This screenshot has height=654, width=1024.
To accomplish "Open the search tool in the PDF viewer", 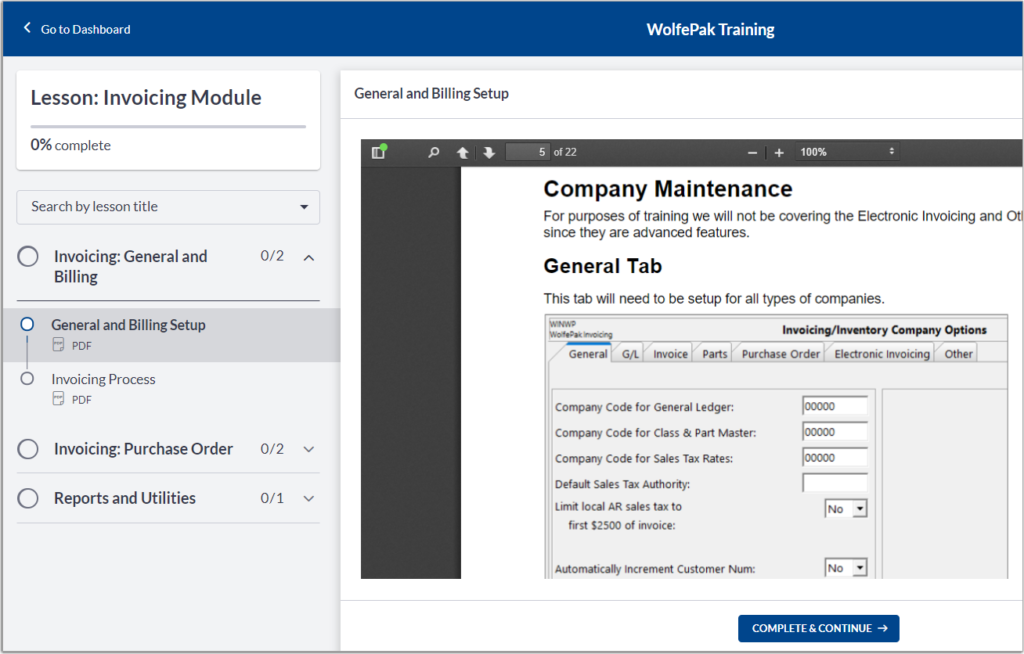I will coord(433,151).
